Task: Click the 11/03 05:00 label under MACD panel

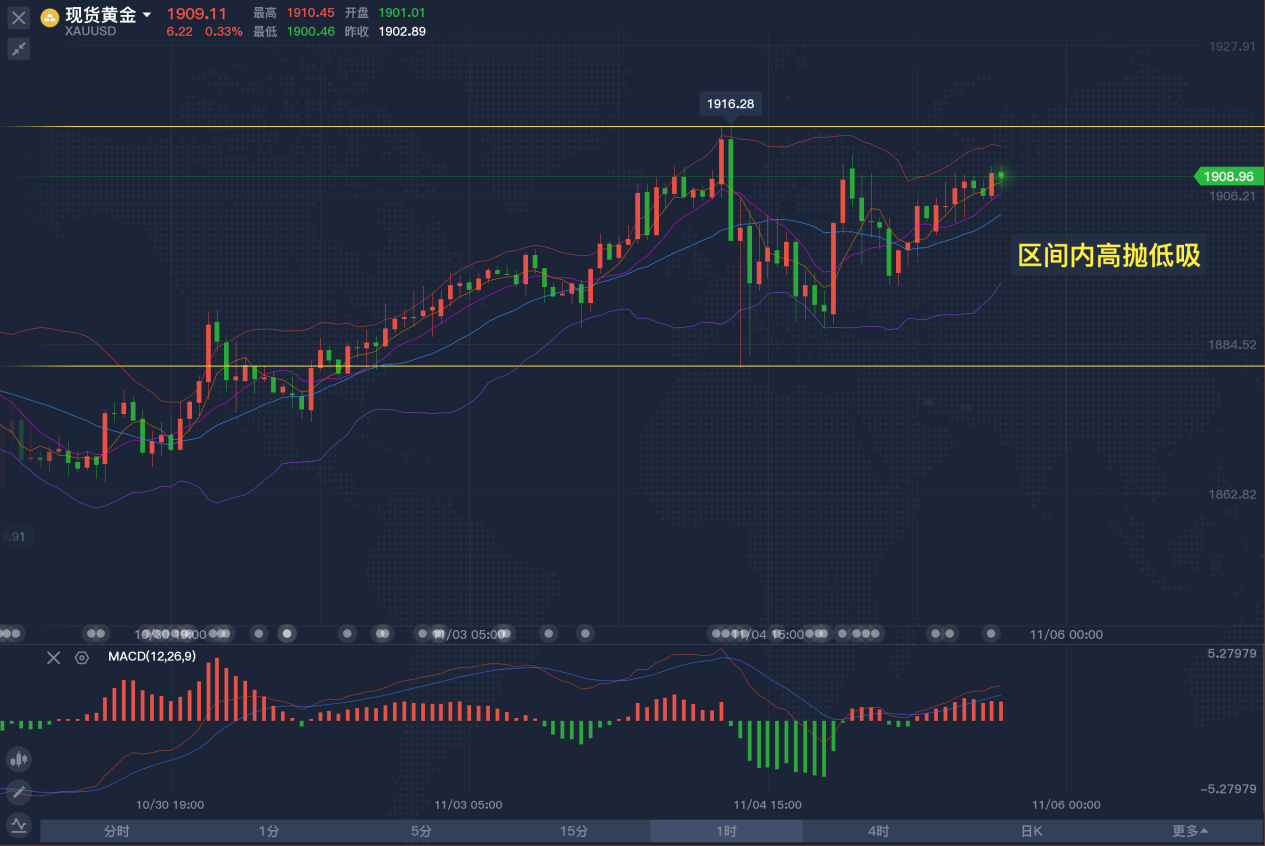Action: click(x=468, y=805)
